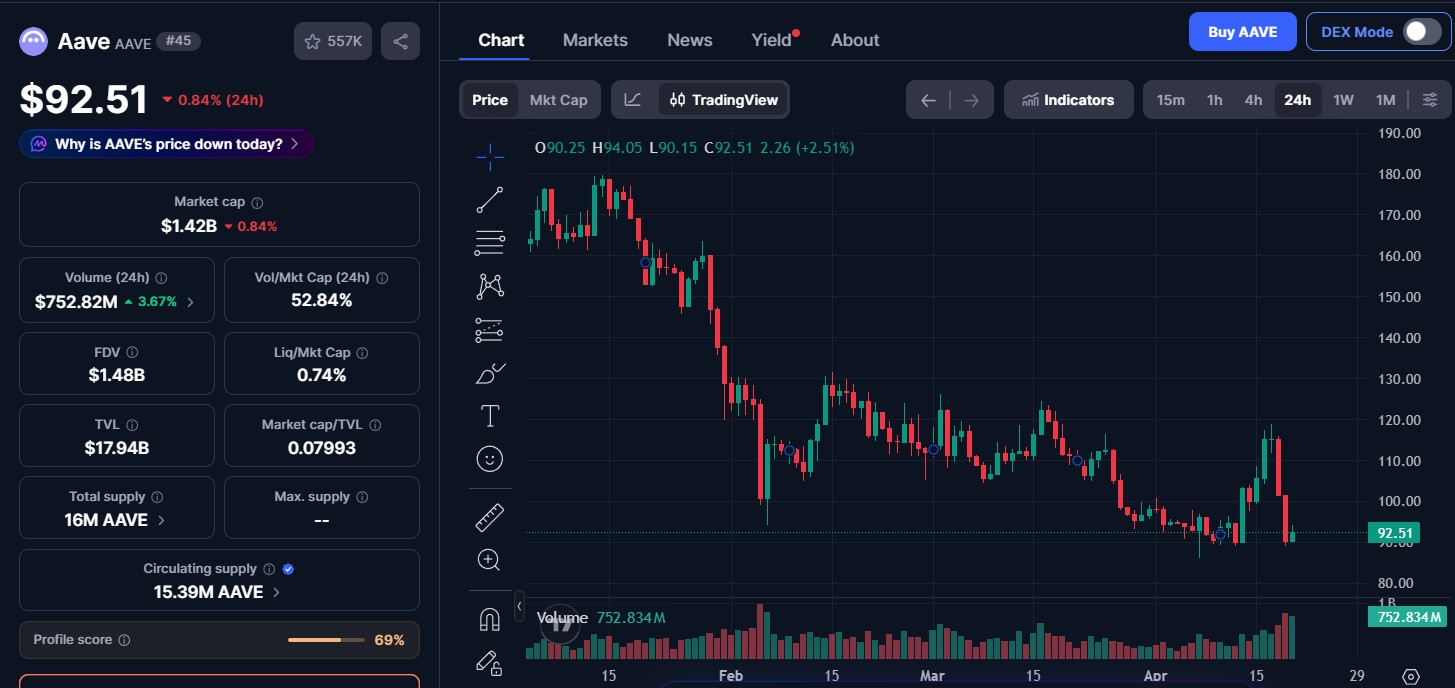Open the News section
The image size is (1455, 688).
[689, 39]
